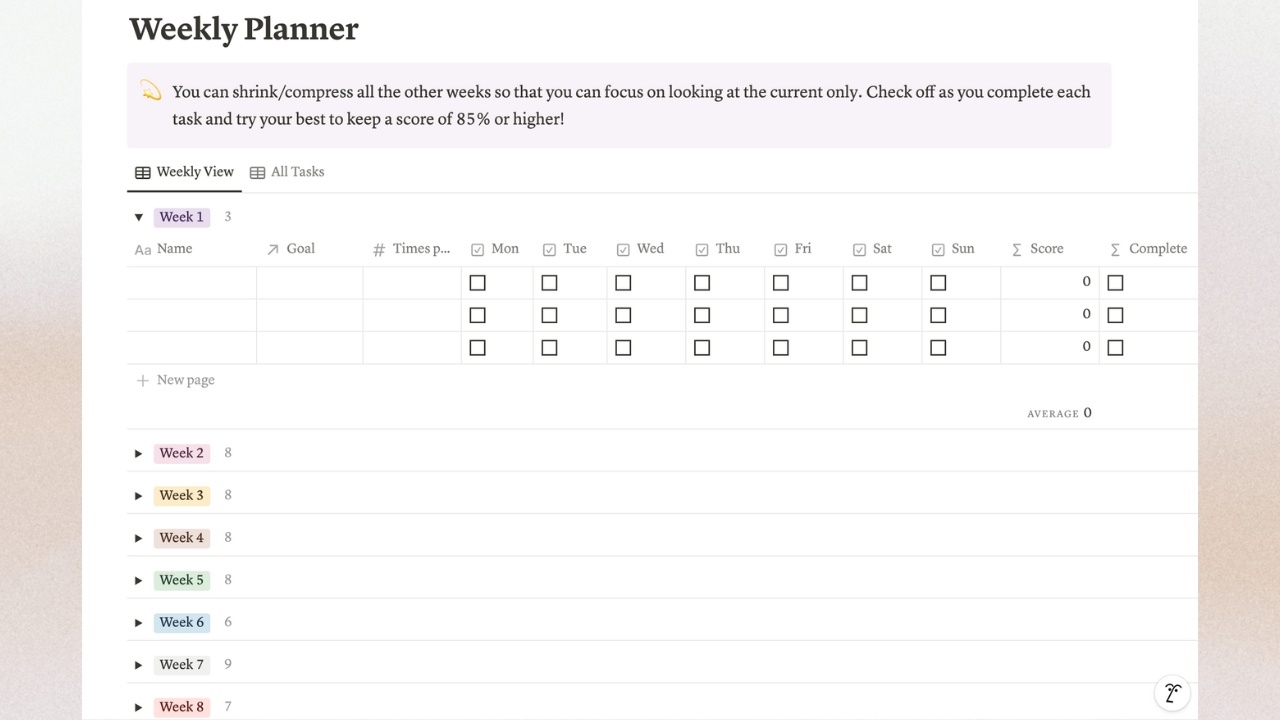Expand the Week 2 group
The width and height of the screenshot is (1280, 720).
pos(138,453)
